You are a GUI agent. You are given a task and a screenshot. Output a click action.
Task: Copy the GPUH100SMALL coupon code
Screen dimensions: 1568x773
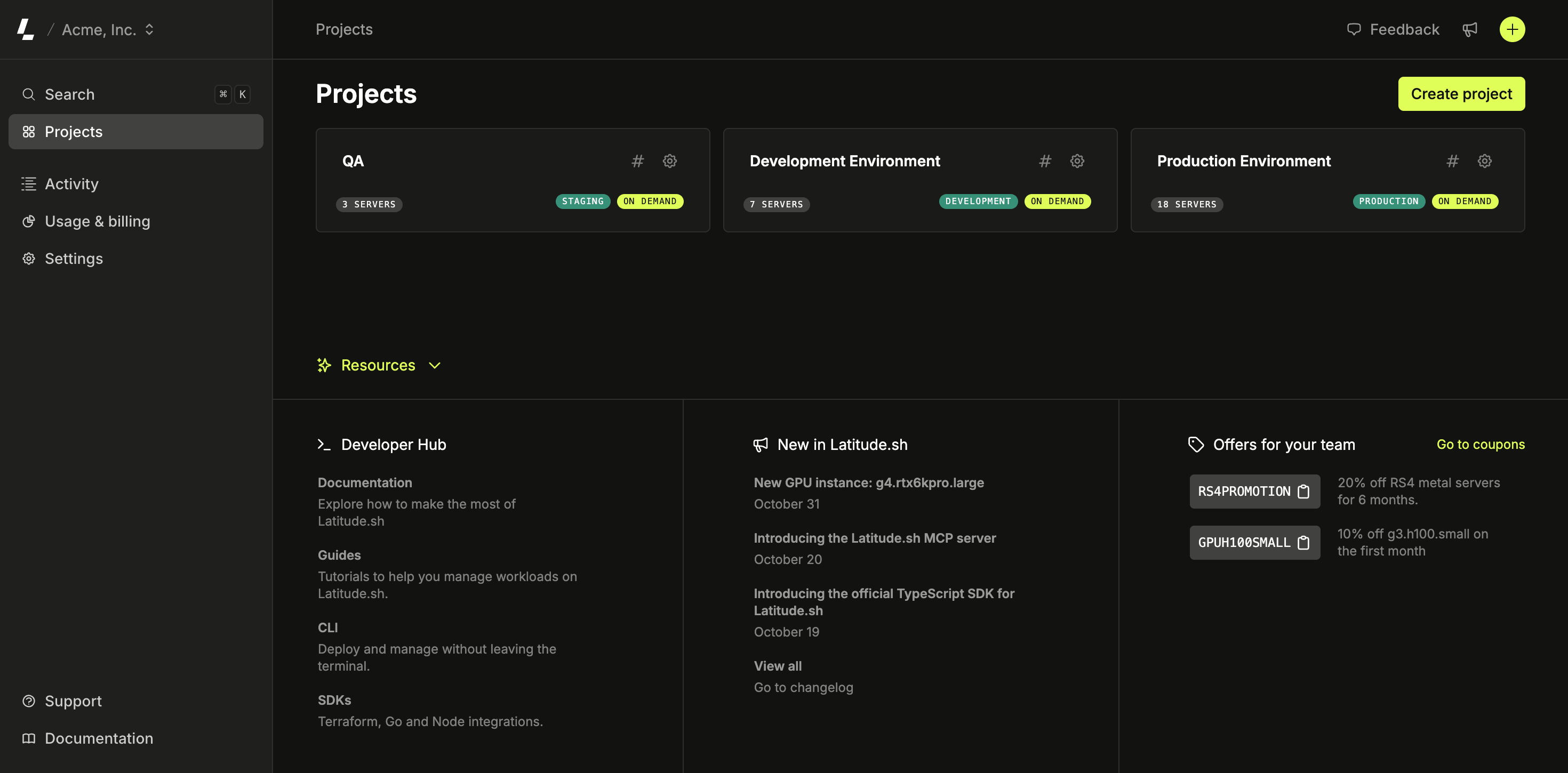[x=1304, y=542]
